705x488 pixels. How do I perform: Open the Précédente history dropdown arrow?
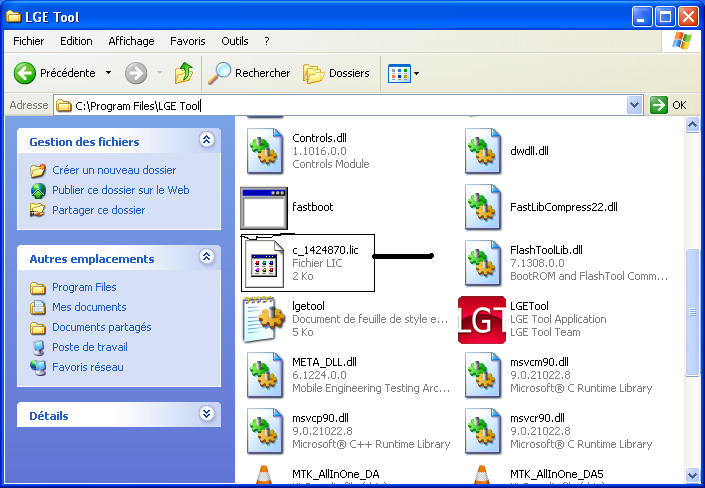tap(108, 72)
